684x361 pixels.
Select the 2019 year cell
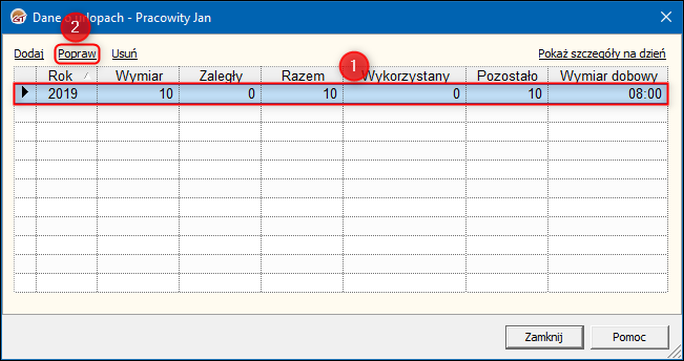coord(67,93)
